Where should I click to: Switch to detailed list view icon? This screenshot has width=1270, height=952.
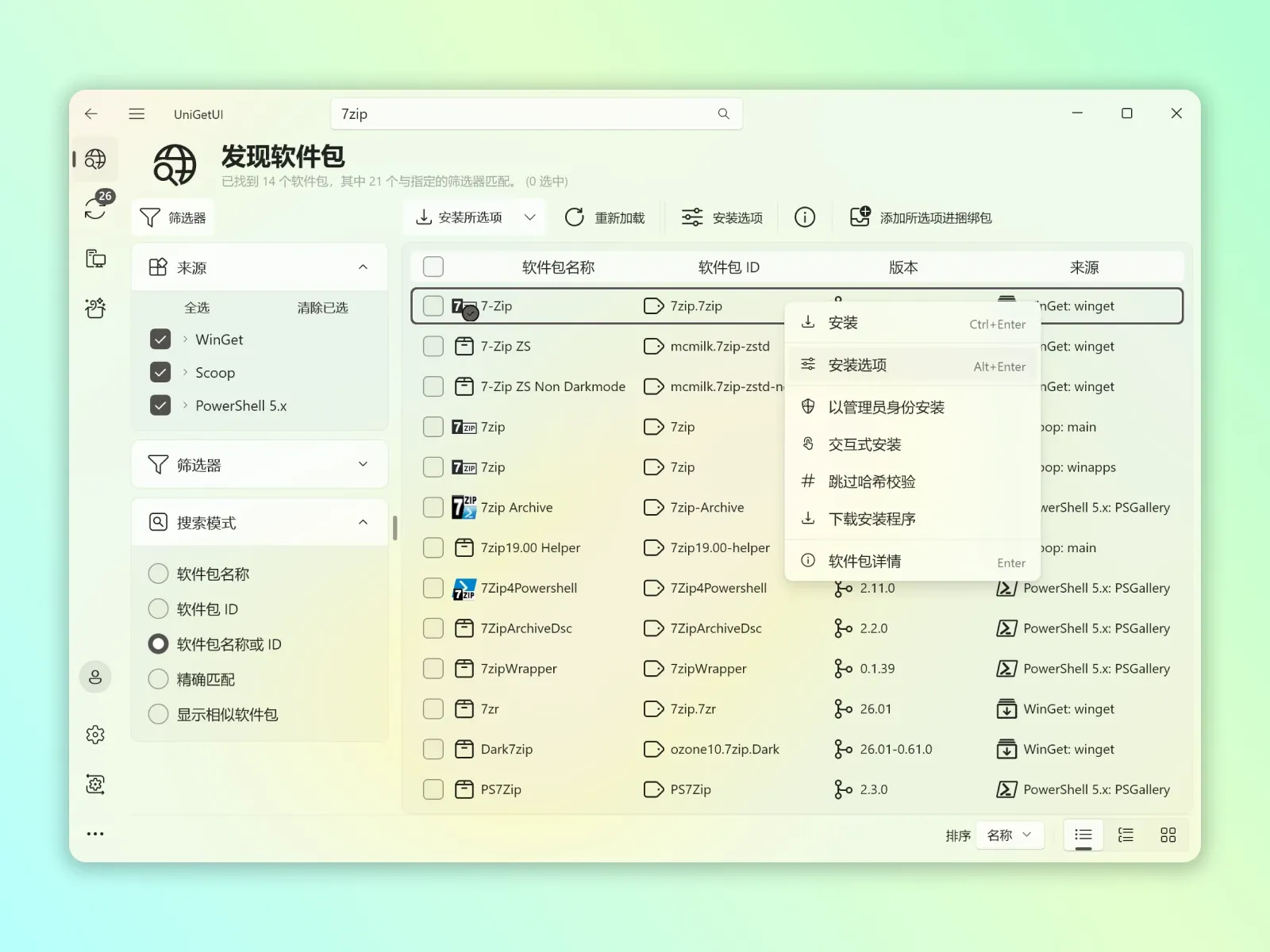[x=1126, y=835]
